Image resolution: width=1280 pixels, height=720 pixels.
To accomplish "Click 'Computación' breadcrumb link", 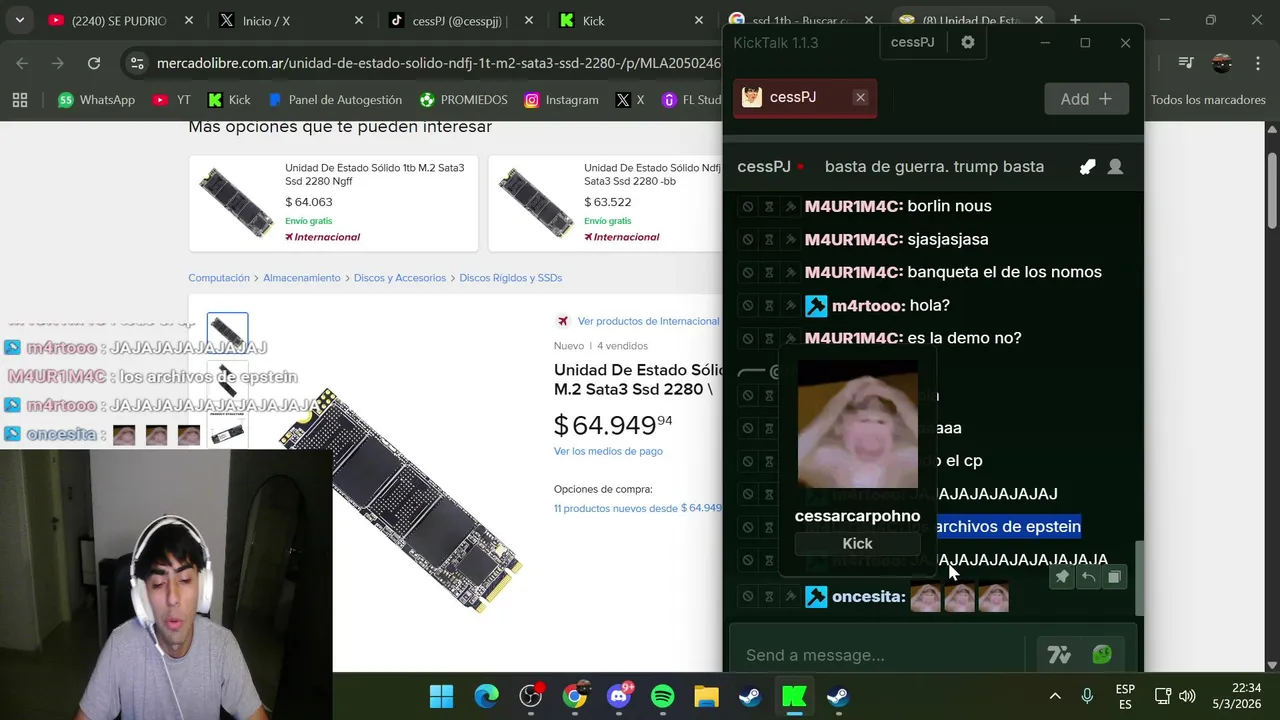I will pyautogui.click(x=219, y=278).
